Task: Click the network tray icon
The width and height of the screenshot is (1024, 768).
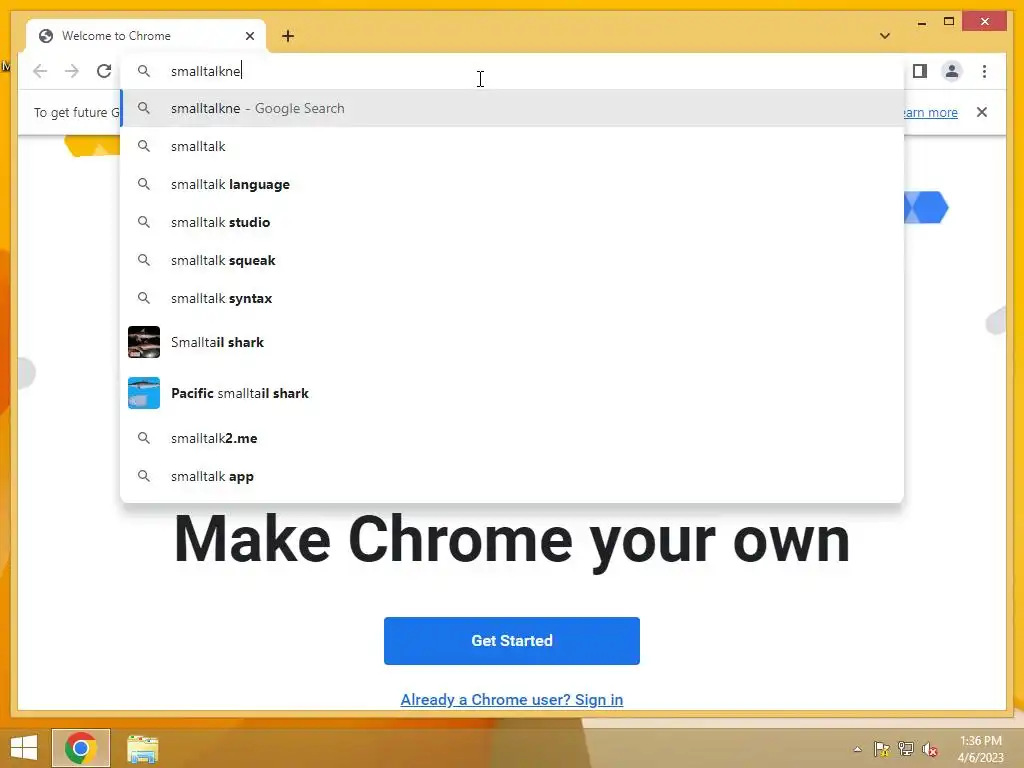Action: tap(906, 749)
